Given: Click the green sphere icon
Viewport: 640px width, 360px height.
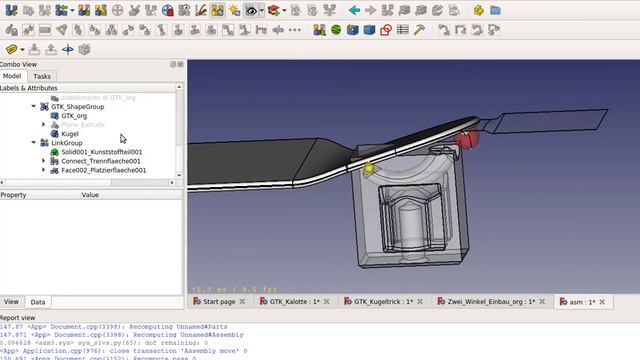Looking at the screenshot, I should tap(336, 30).
